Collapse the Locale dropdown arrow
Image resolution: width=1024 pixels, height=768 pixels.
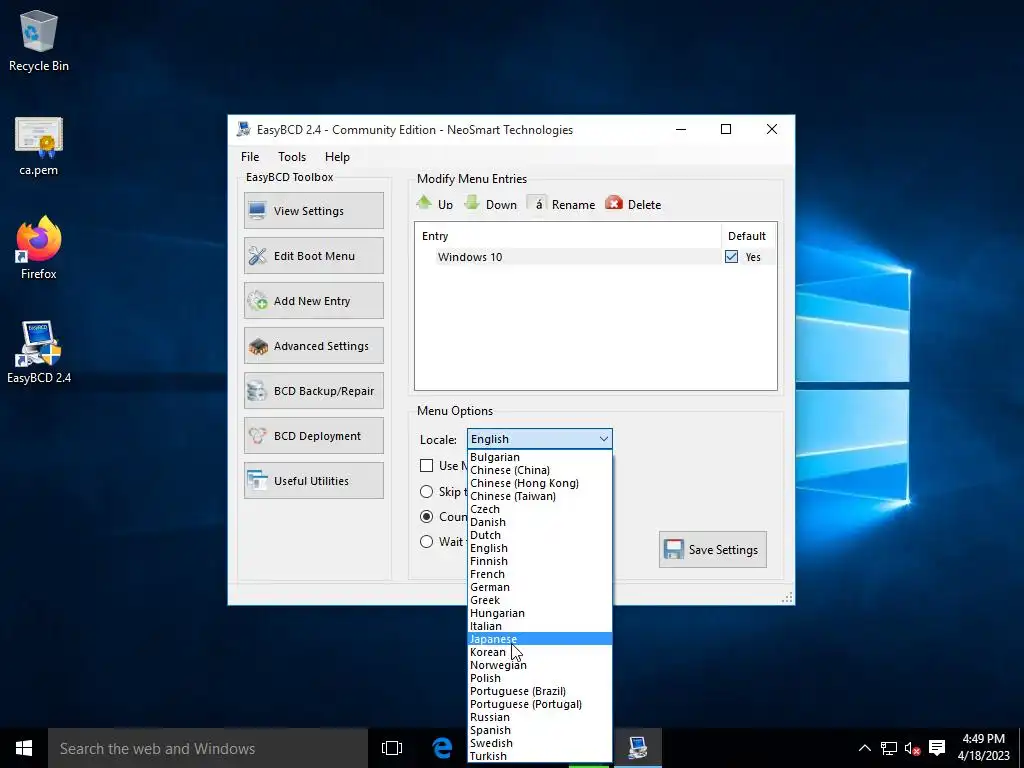[x=603, y=439]
